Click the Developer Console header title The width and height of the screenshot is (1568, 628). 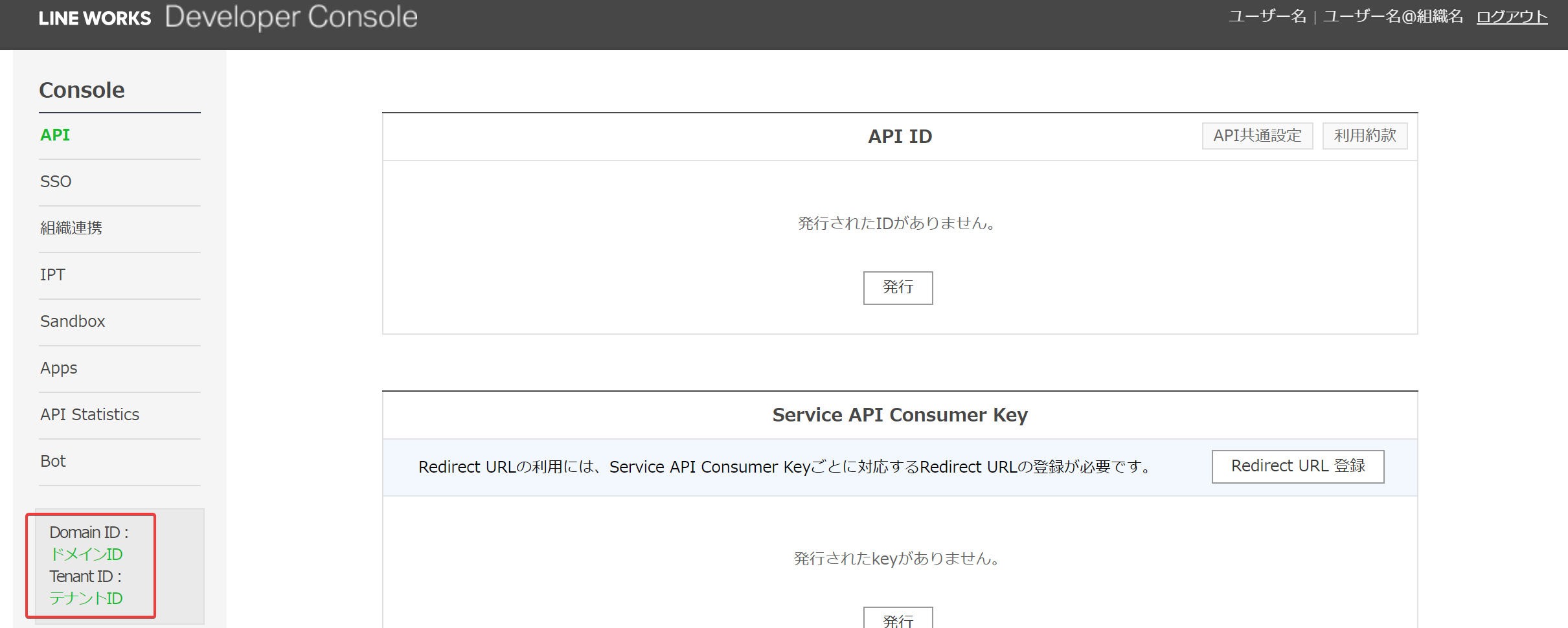(291, 17)
